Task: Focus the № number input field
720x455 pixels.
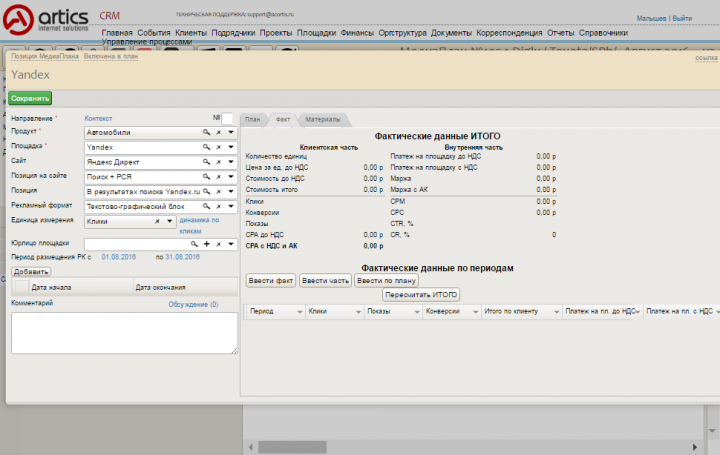Action: [x=227, y=118]
